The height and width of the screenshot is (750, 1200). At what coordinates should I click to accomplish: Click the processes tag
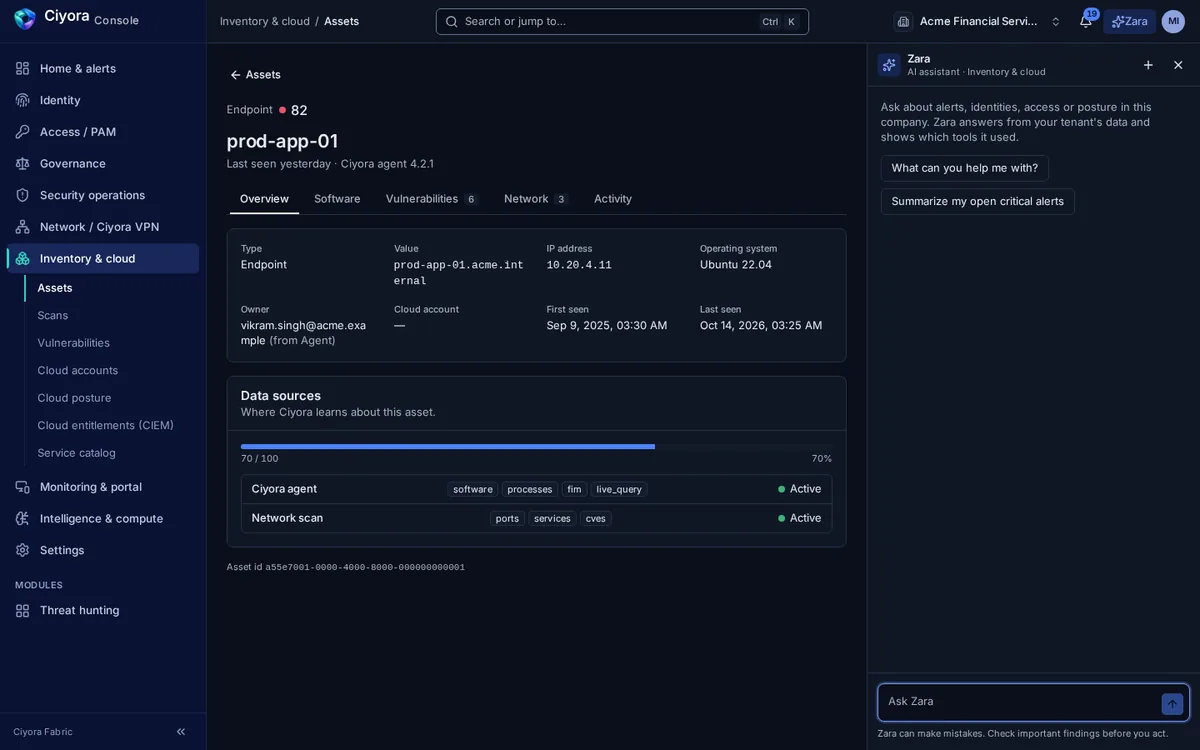coord(530,489)
